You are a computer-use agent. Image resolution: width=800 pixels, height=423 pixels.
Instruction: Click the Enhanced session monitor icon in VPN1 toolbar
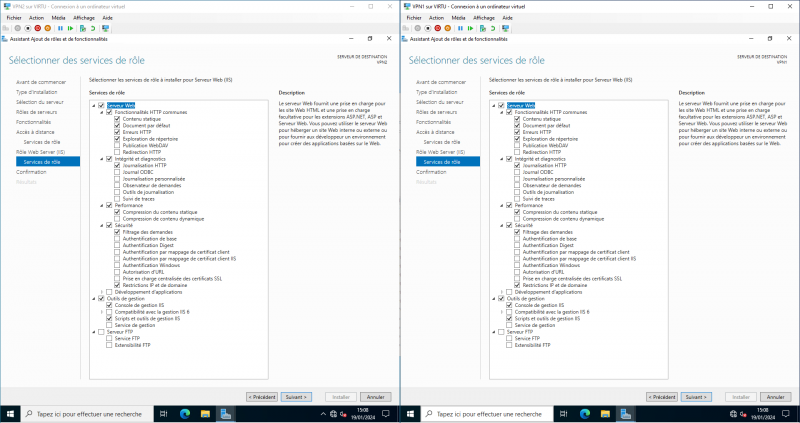point(506,28)
